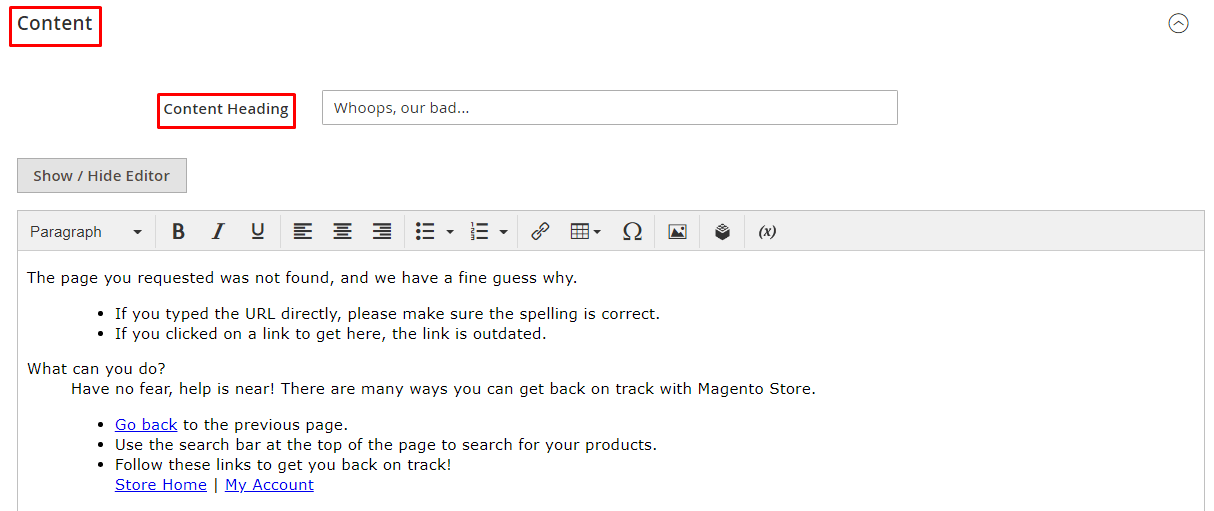Open bullet list style dropdown arrow
Viewport: 1214px width, 511px height.
tap(450, 232)
